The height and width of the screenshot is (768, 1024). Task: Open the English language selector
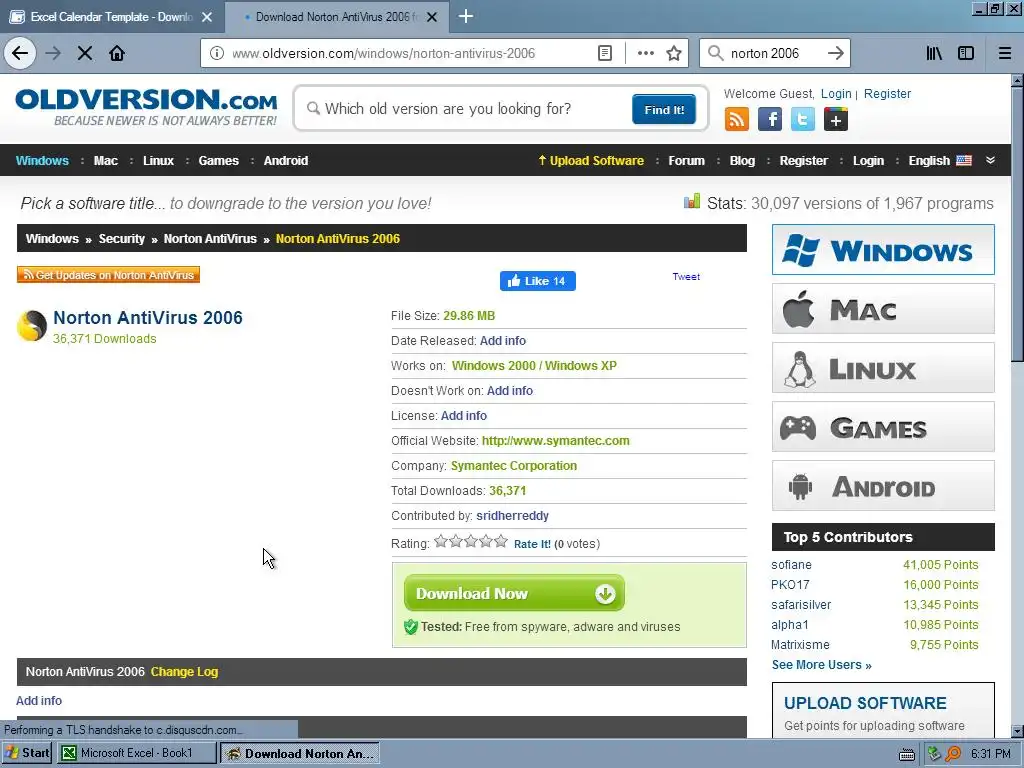[x=940, y=161]
